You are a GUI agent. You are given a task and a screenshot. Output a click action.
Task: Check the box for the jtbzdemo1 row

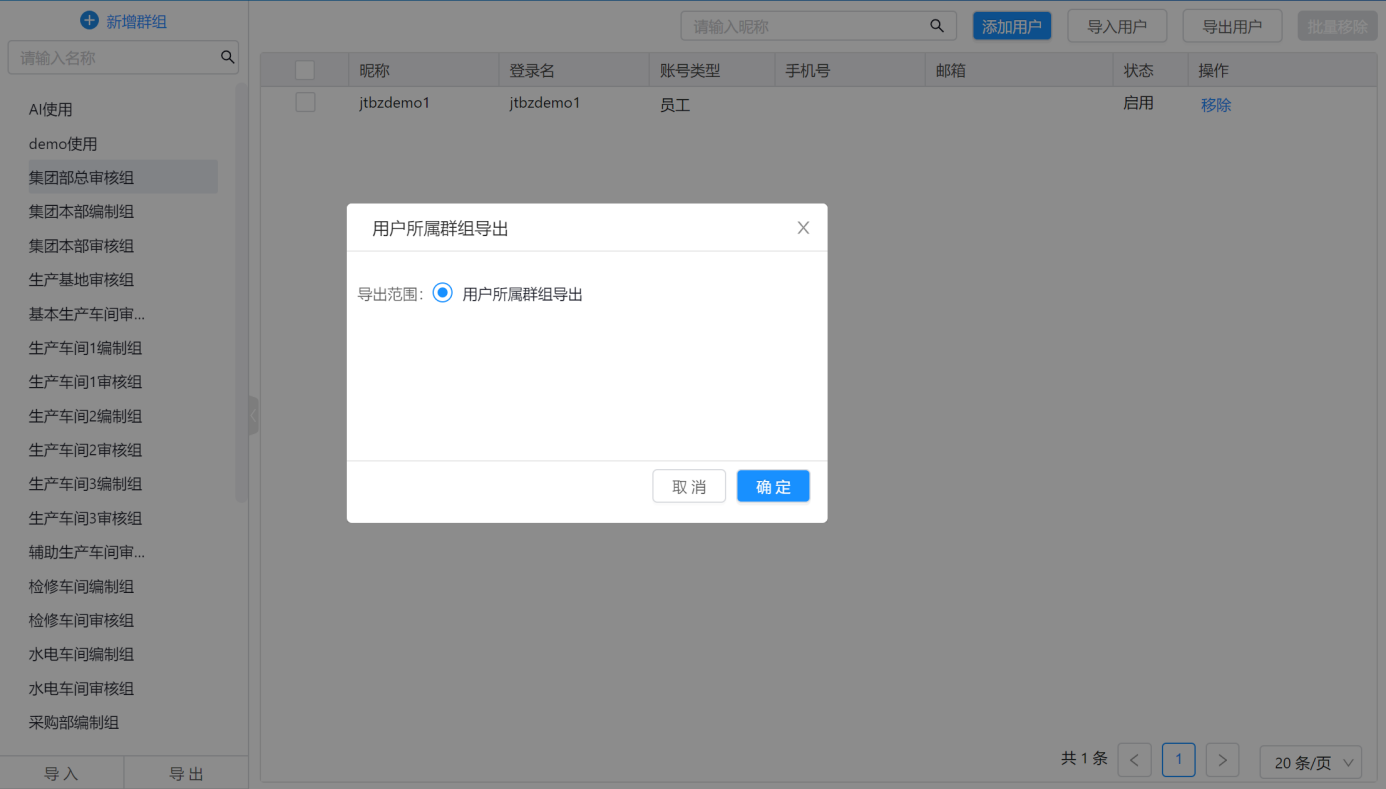[x=305, y=103]
